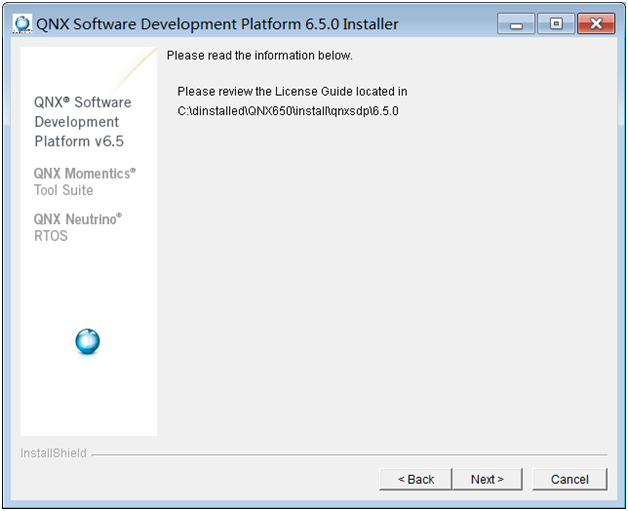The image size is (628, 511).
Task: Cancel the installation
Action: click(570, 479)
